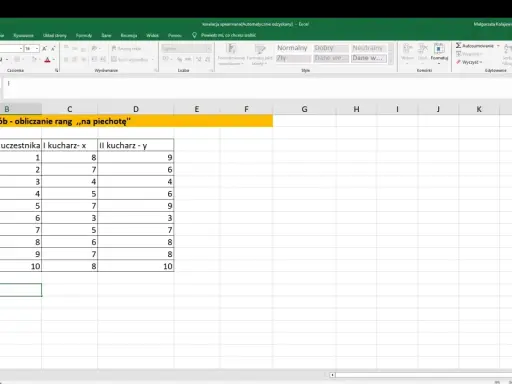
Task: Click the Wypełnij fill button
Action: [469, 54]
